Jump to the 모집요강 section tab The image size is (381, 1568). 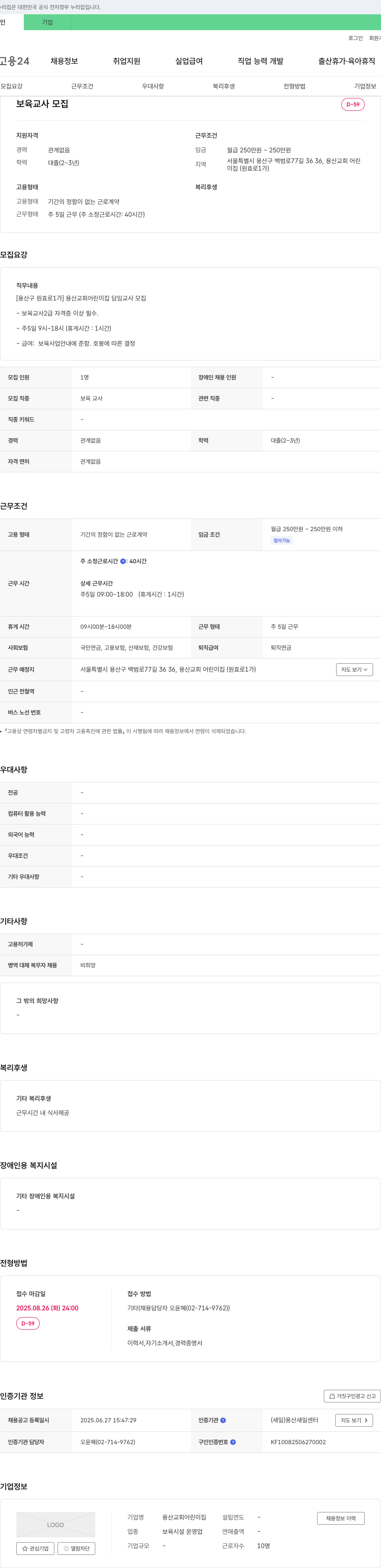click(x=12, y=87)
